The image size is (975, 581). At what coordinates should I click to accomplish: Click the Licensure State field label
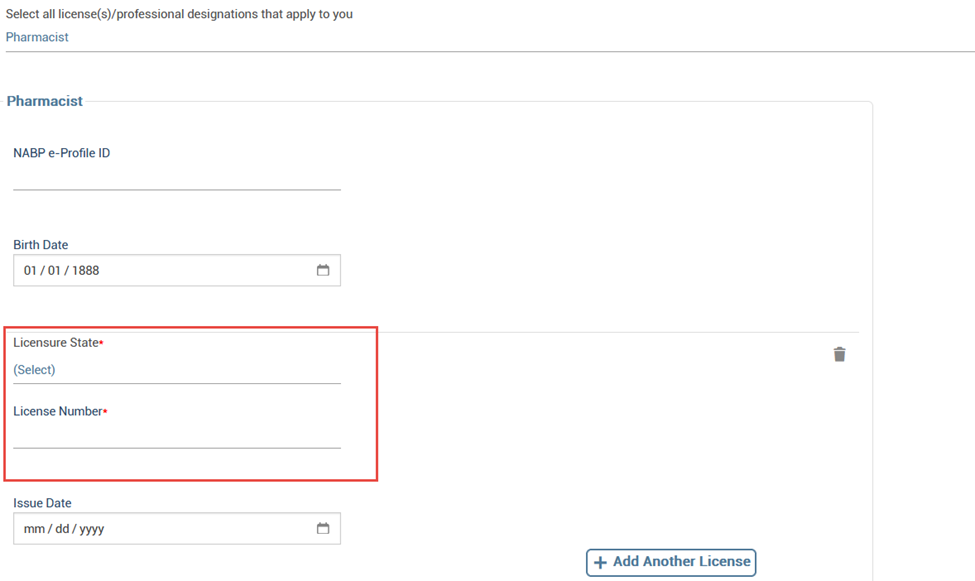[56, 343]
